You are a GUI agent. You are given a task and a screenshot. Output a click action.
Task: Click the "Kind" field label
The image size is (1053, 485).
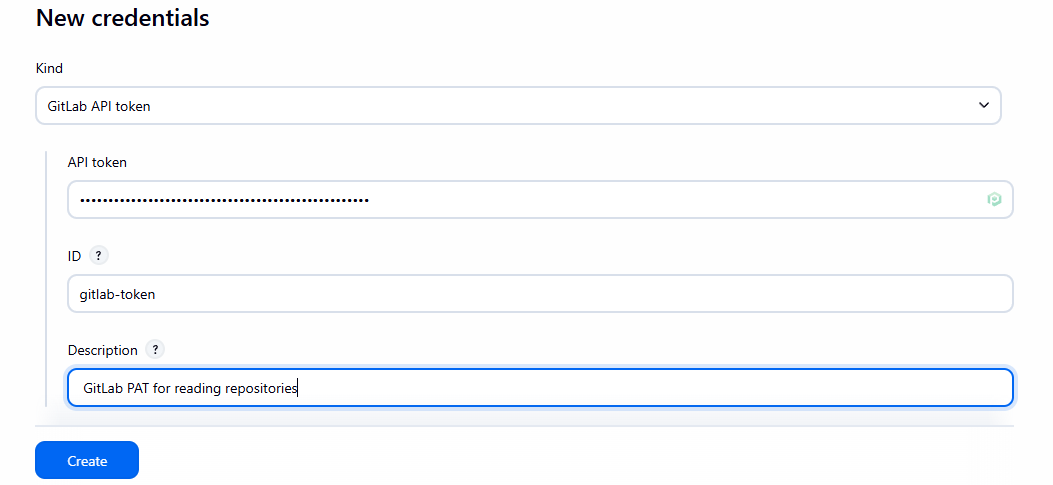49,69
